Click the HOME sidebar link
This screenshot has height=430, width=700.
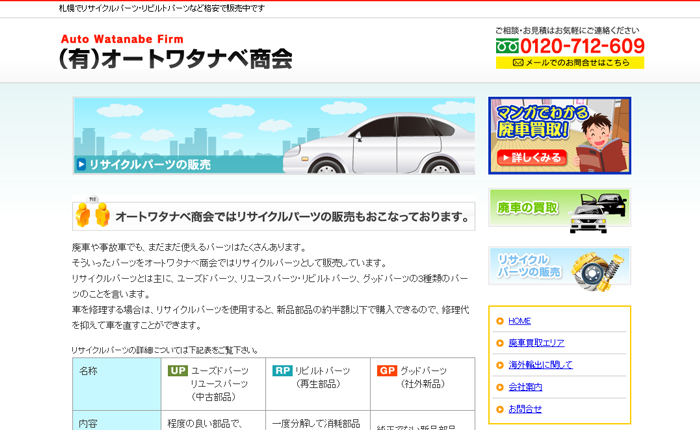(520, 321)
